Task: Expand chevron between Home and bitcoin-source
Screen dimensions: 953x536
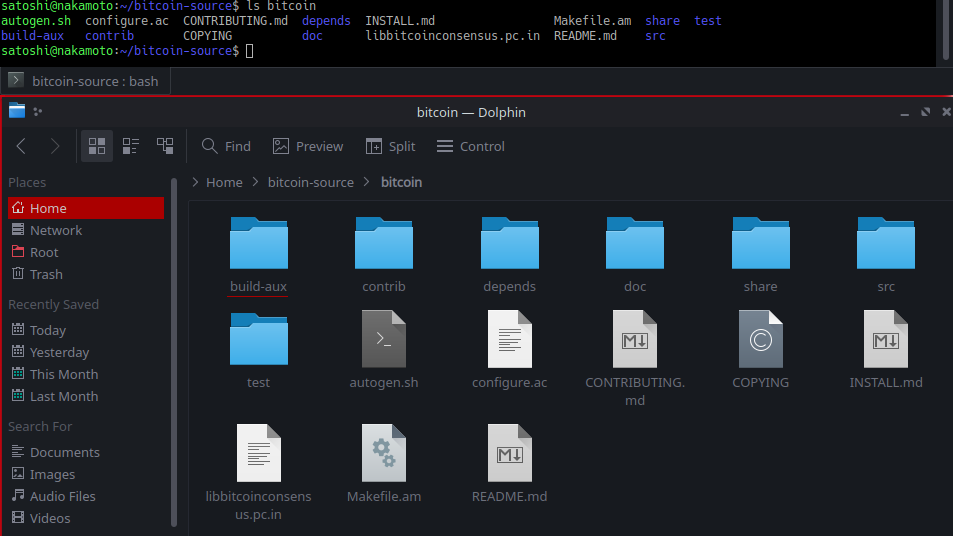Action: tap(255, 182)
